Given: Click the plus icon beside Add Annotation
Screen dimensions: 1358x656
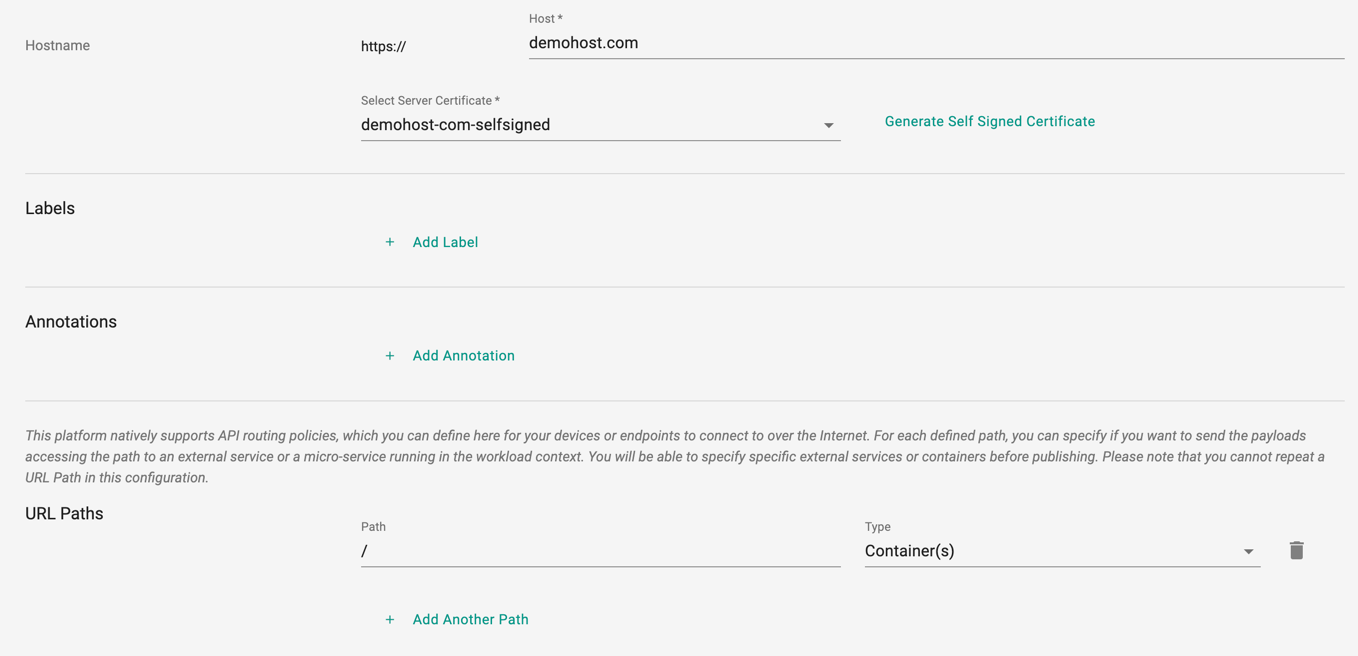Looking at the screenshot, I should tap(390, 356).
